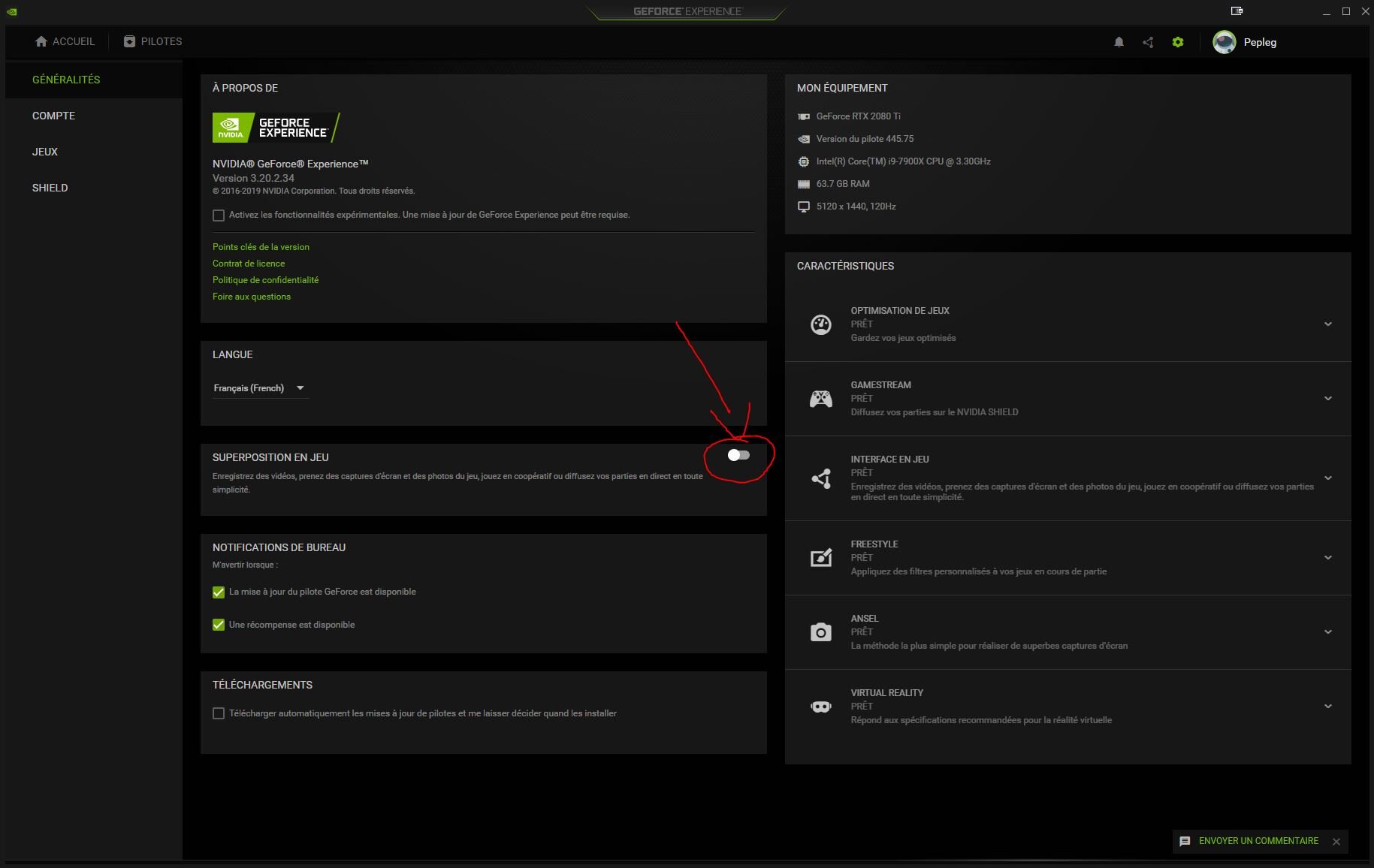Click the share icon in top bar

point(1148,42)
